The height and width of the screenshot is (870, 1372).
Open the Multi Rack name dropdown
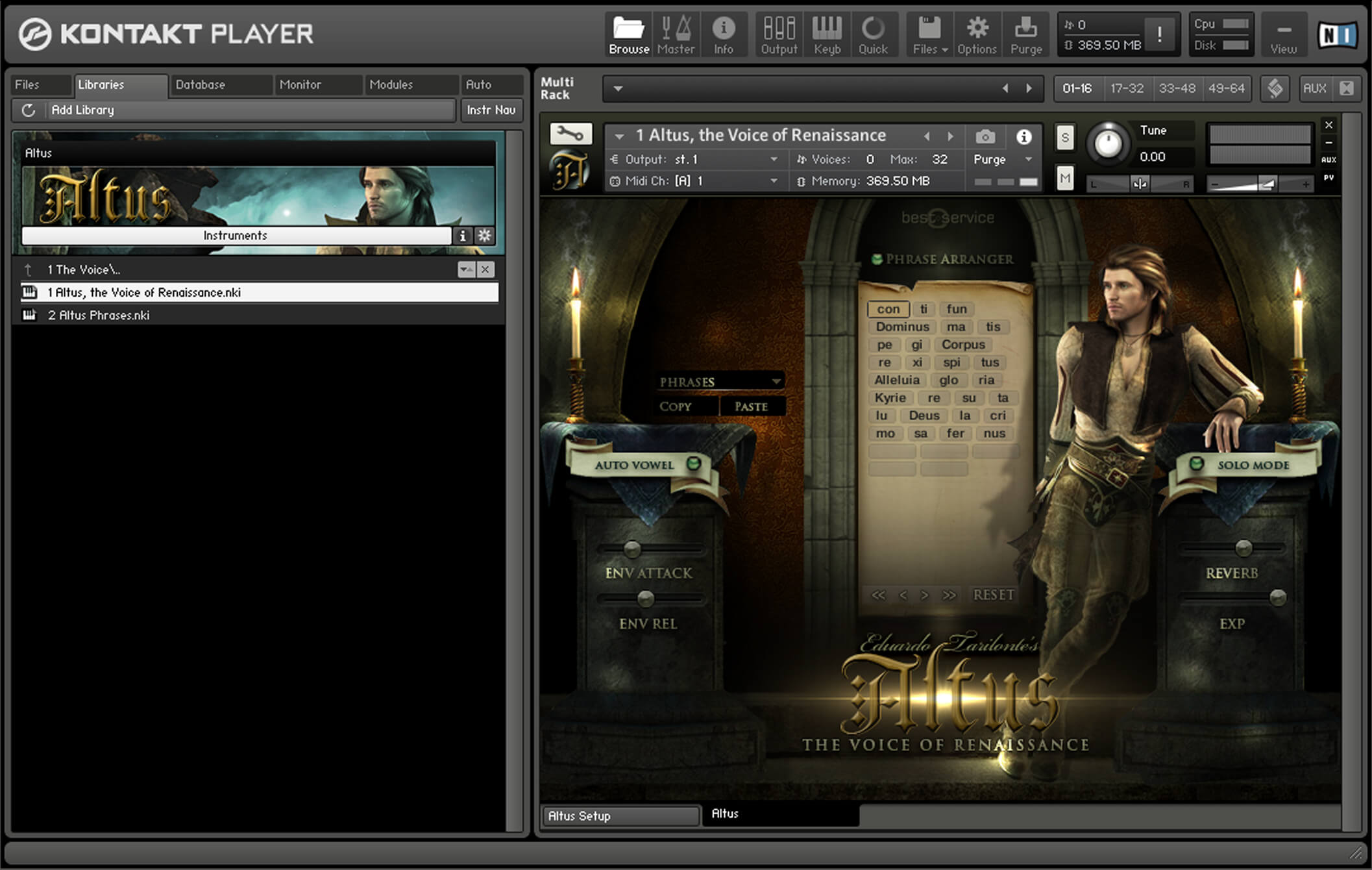(619, 88)
